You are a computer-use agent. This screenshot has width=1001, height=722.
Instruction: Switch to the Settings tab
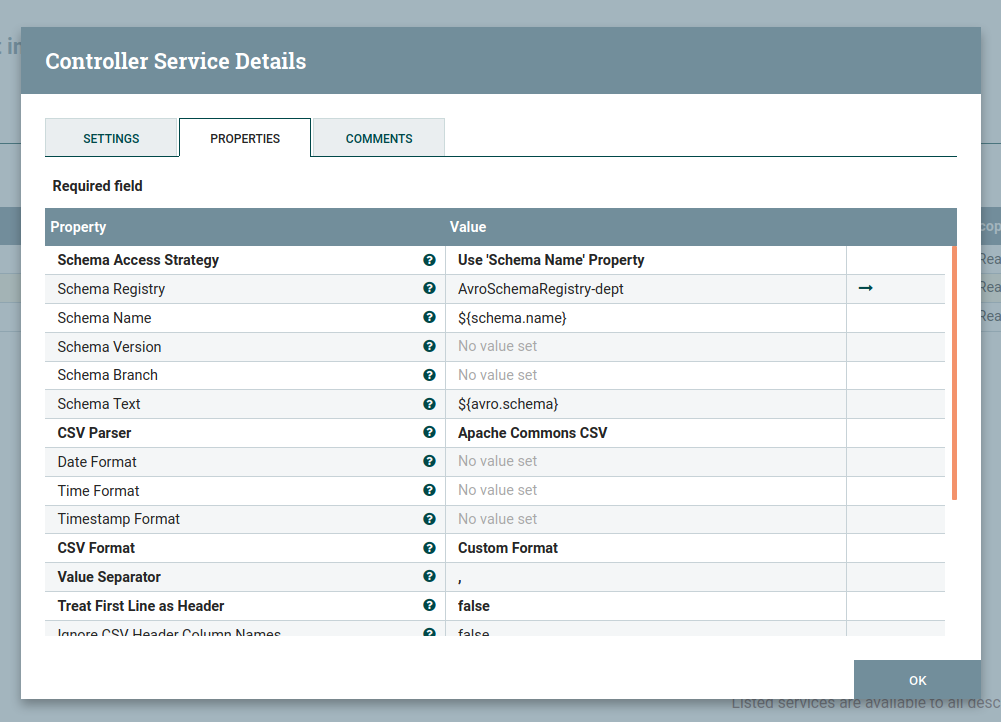pos(111,138)
